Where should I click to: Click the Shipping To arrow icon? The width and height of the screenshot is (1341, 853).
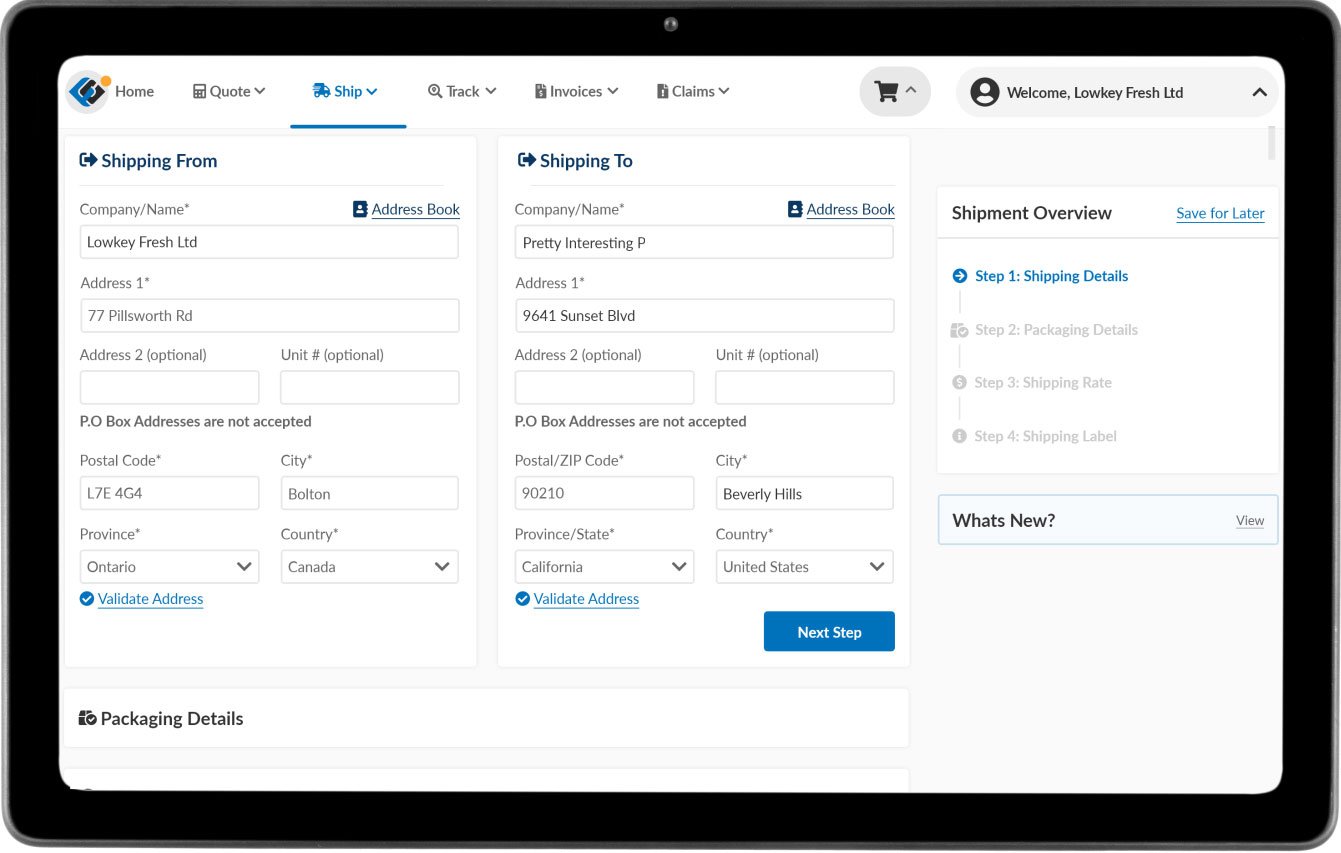tap(527, 160)
